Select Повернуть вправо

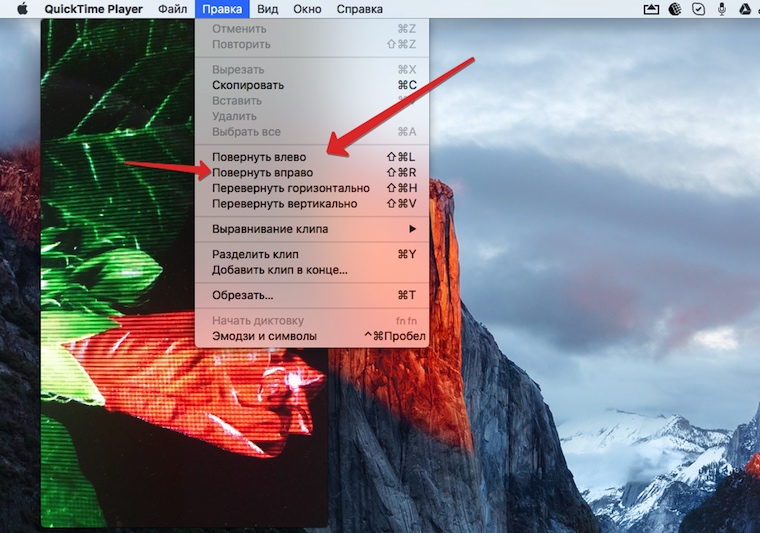312,172
